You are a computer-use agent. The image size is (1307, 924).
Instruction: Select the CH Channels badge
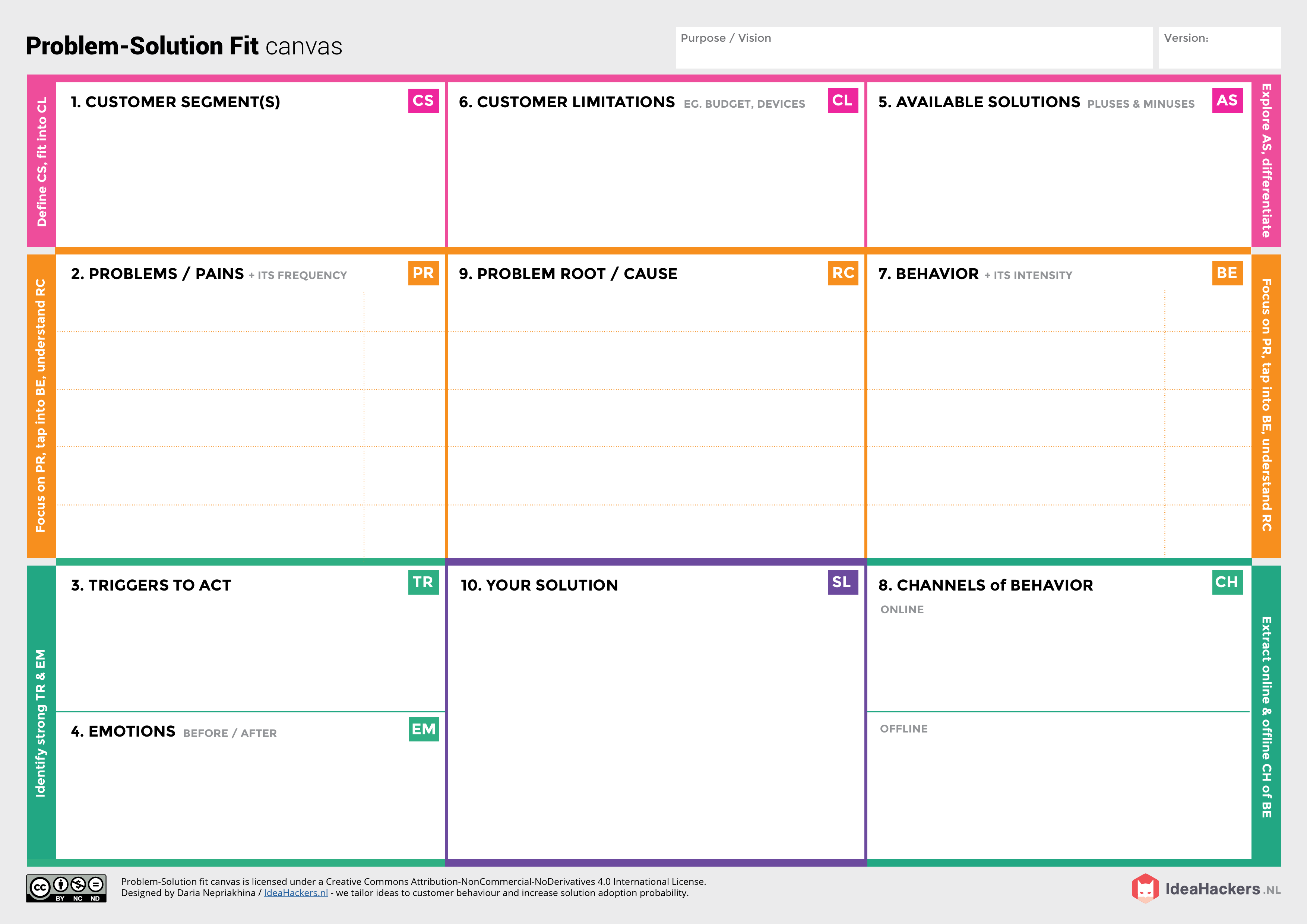click(x=1228, y=582)
